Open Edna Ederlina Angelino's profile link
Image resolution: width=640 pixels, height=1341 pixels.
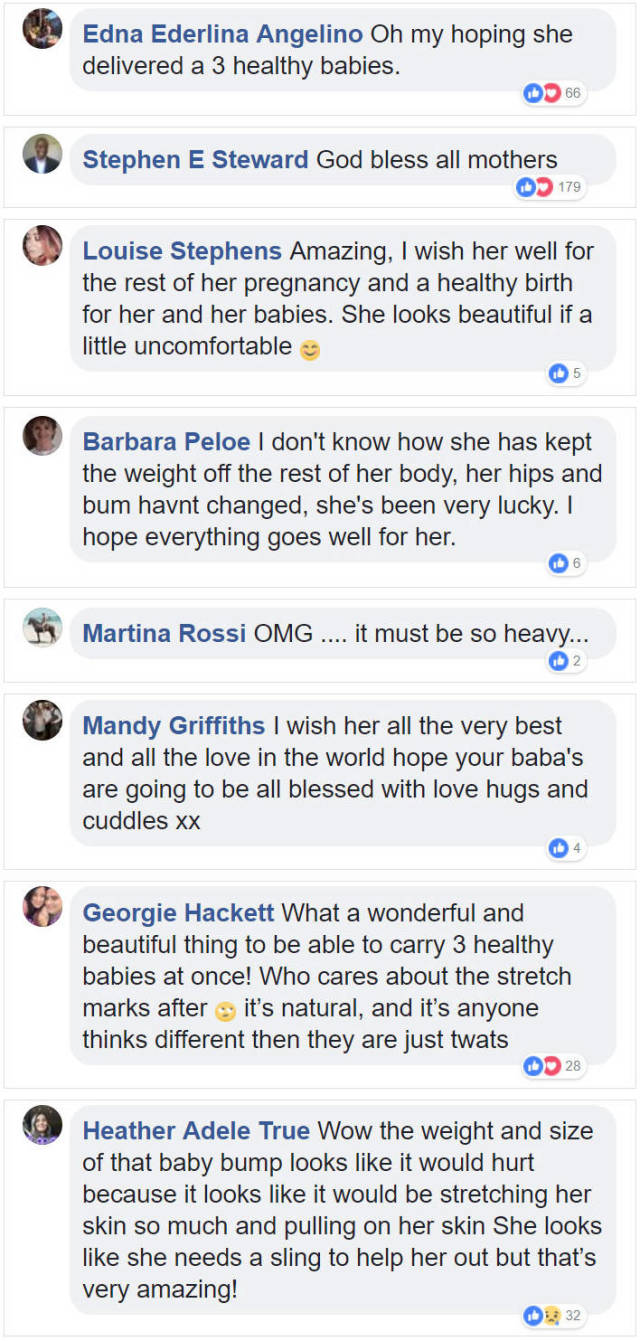pos(222,34)
